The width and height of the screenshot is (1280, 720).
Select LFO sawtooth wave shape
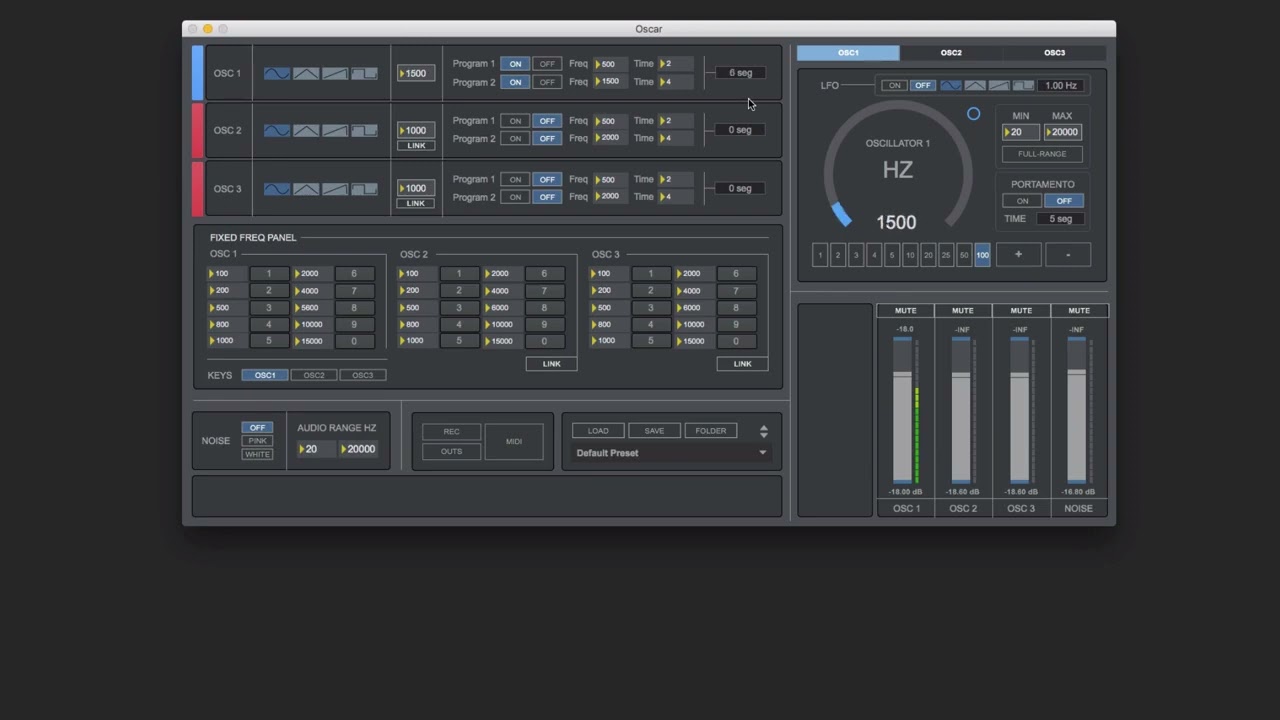[998, 85]
